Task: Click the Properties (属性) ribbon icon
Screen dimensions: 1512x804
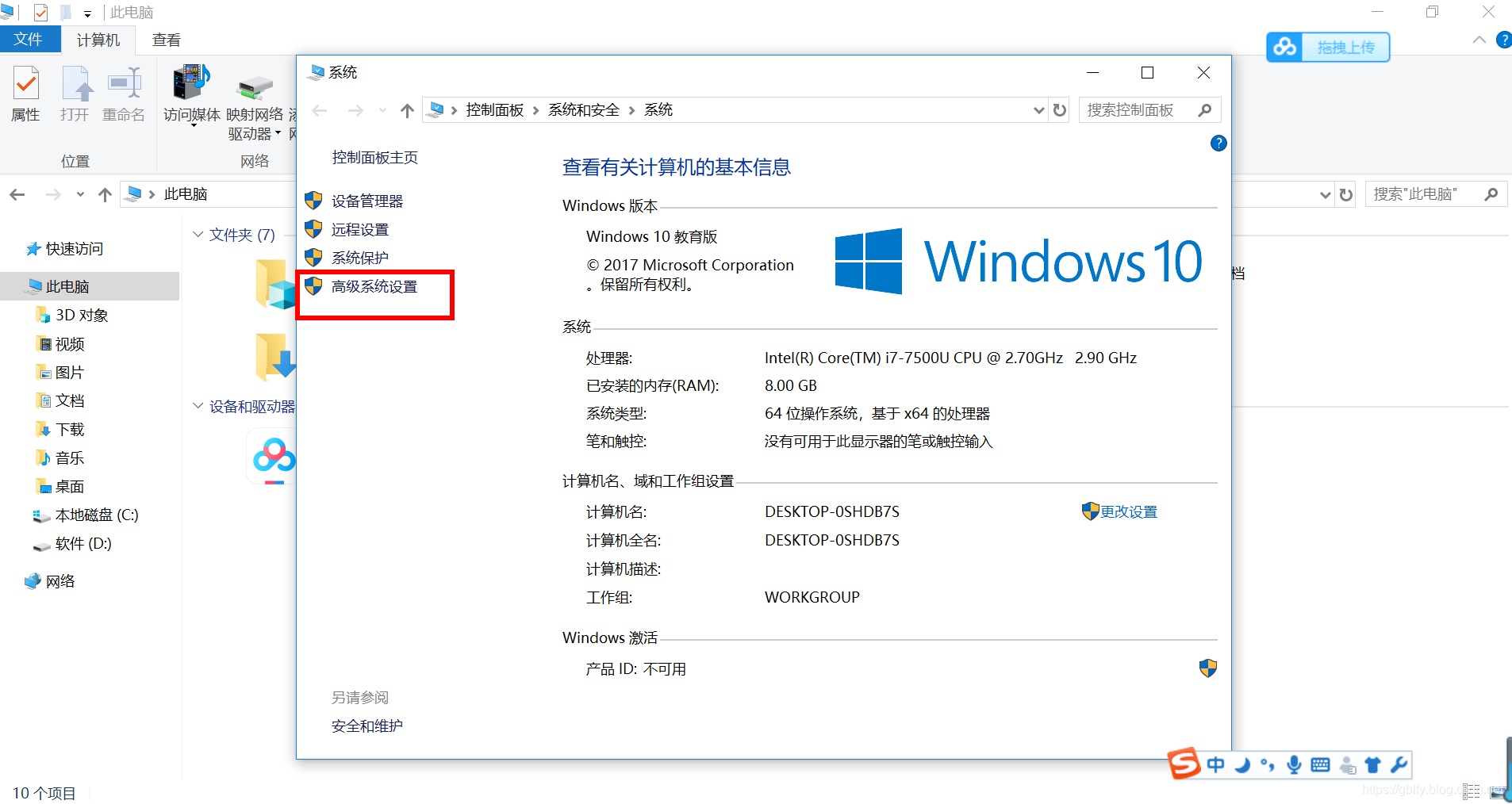Action: click(x=25, y=94)
